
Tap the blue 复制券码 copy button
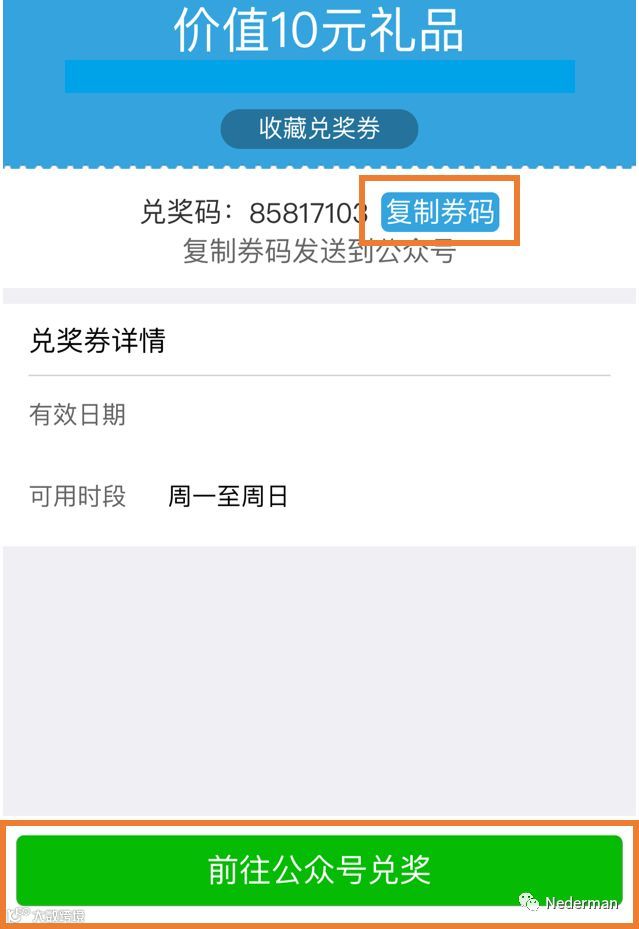pyautogui.click(x=440, y=212)
